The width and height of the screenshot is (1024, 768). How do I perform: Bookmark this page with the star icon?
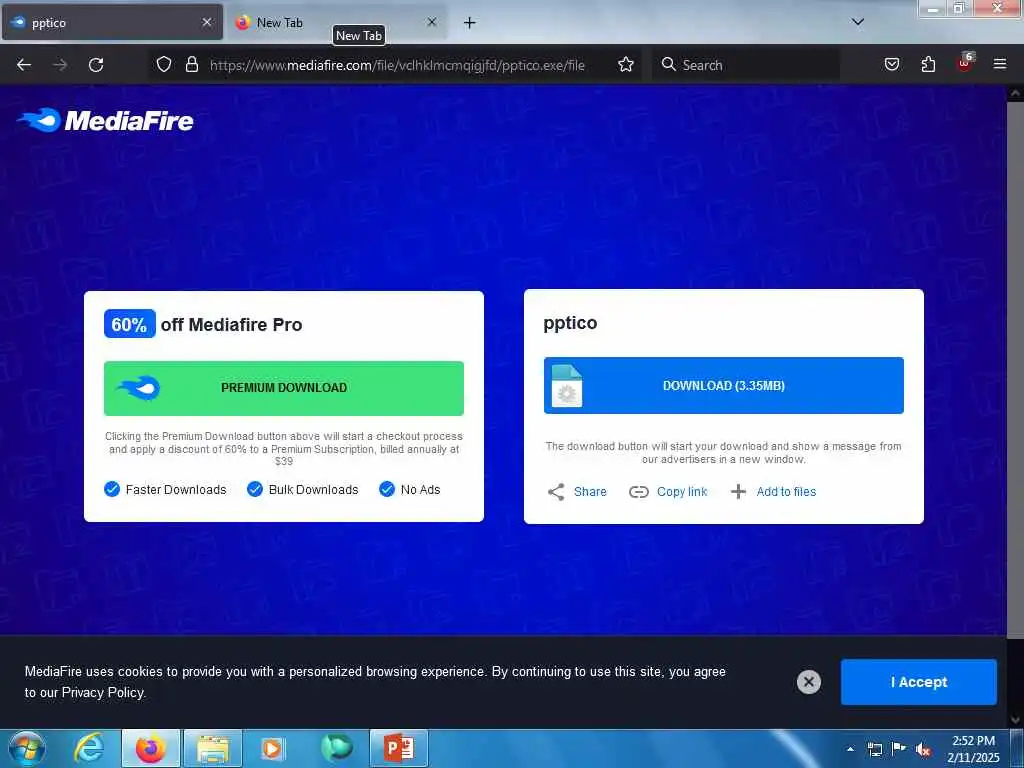[626, 64]
